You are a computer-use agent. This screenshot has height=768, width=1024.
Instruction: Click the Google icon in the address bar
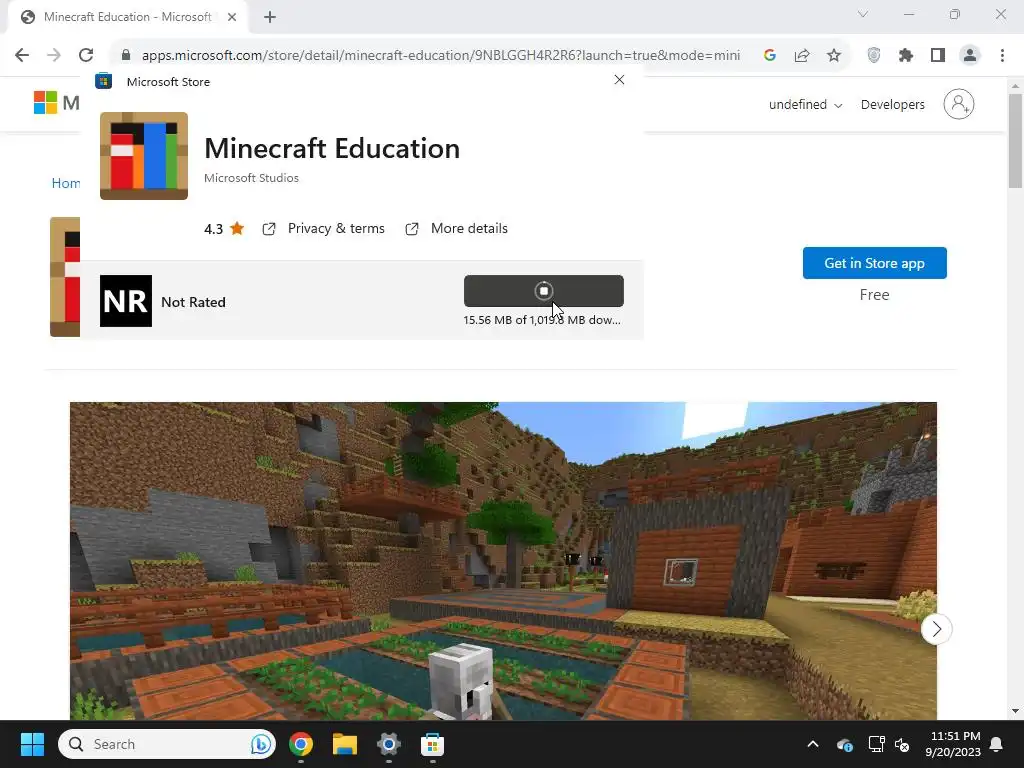769,55
